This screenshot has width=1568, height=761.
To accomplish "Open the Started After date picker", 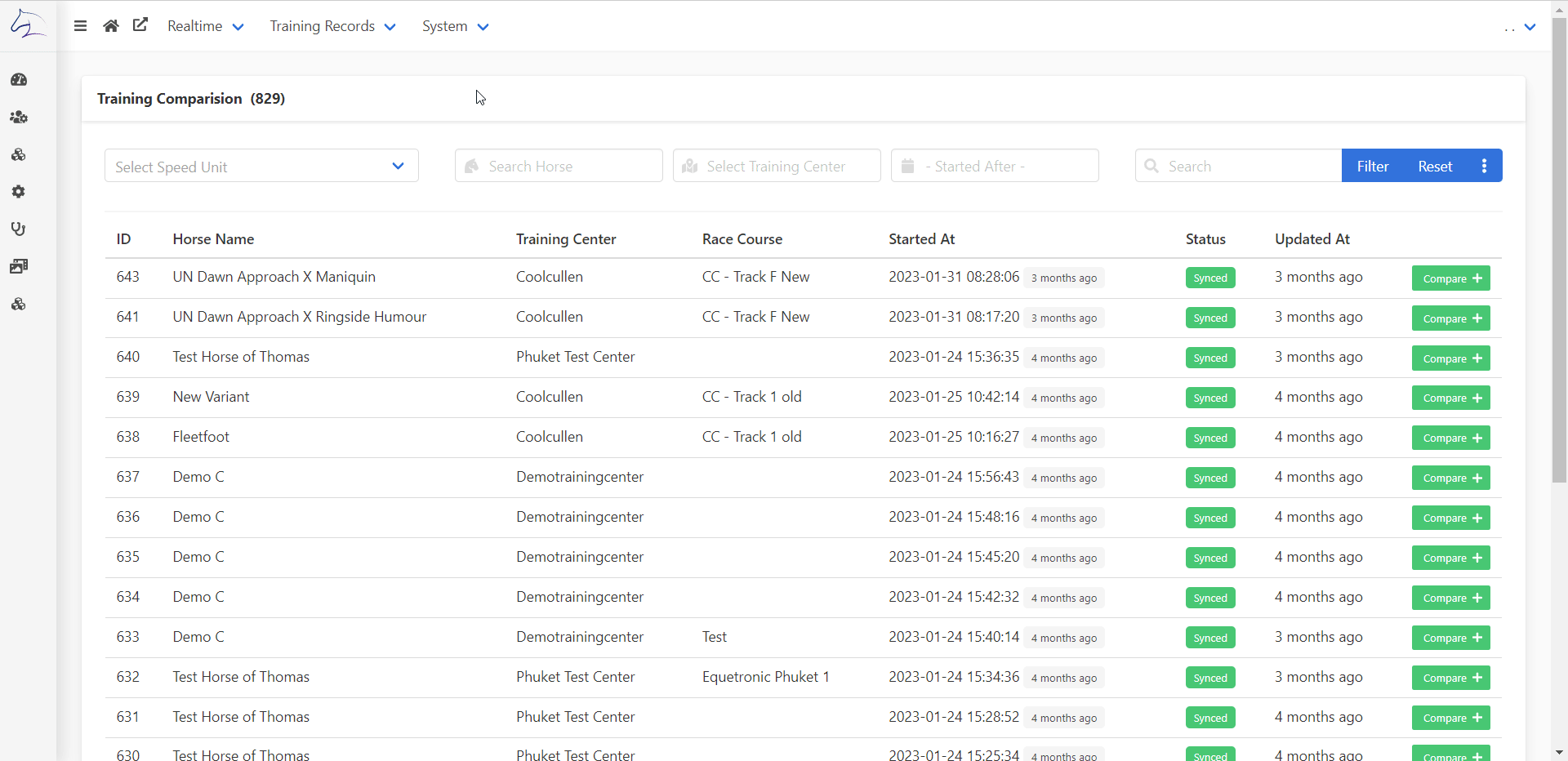I will [995, 166].
